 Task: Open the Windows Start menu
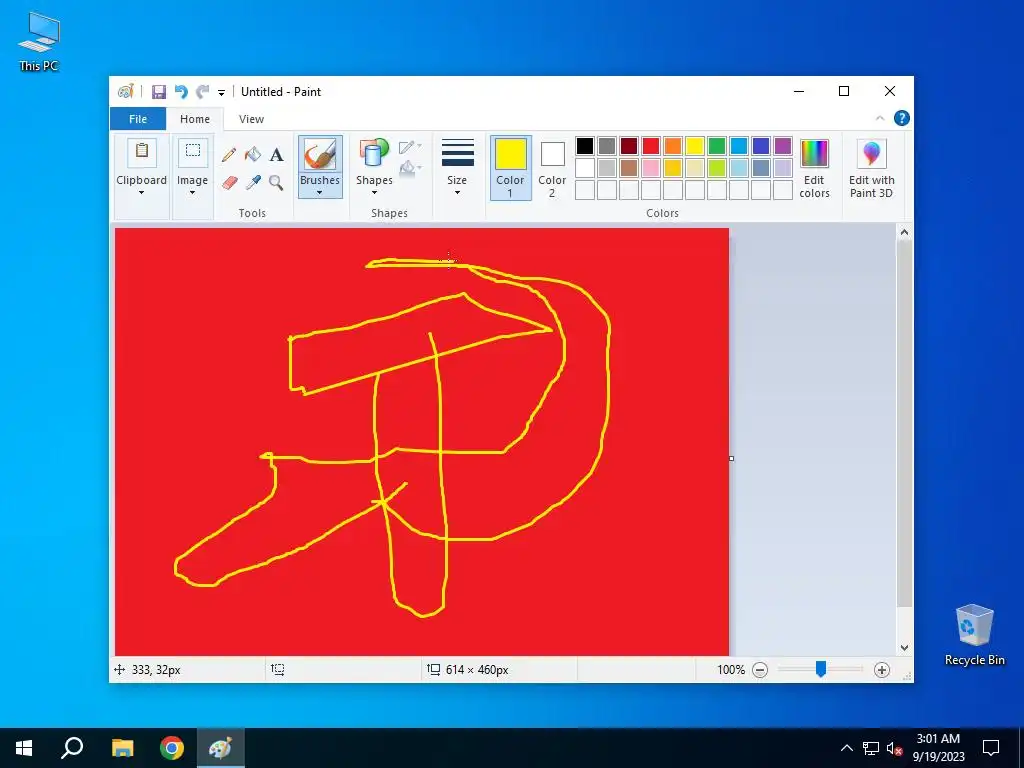point(24,748)
